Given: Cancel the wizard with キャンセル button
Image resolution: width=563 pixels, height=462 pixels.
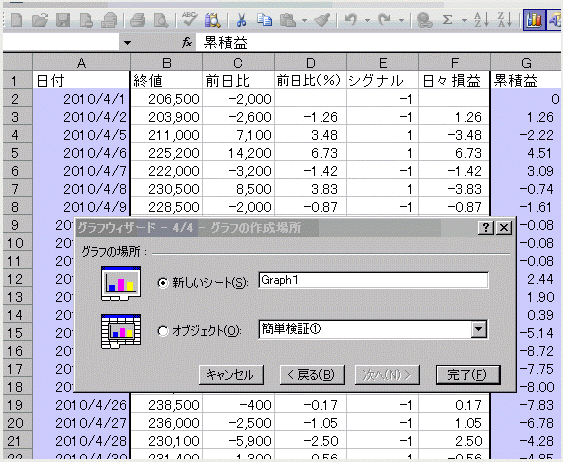Looking at the screenshot, I should (231, 375).
